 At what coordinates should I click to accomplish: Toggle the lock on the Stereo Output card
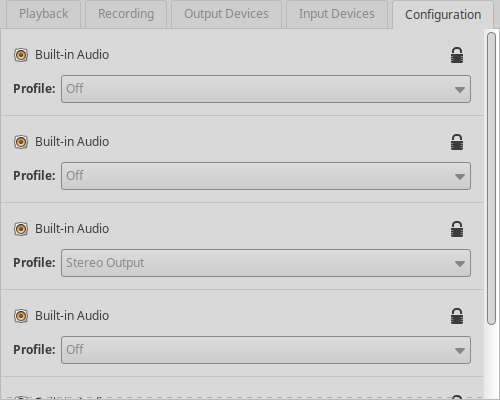(x=457, y=229)
